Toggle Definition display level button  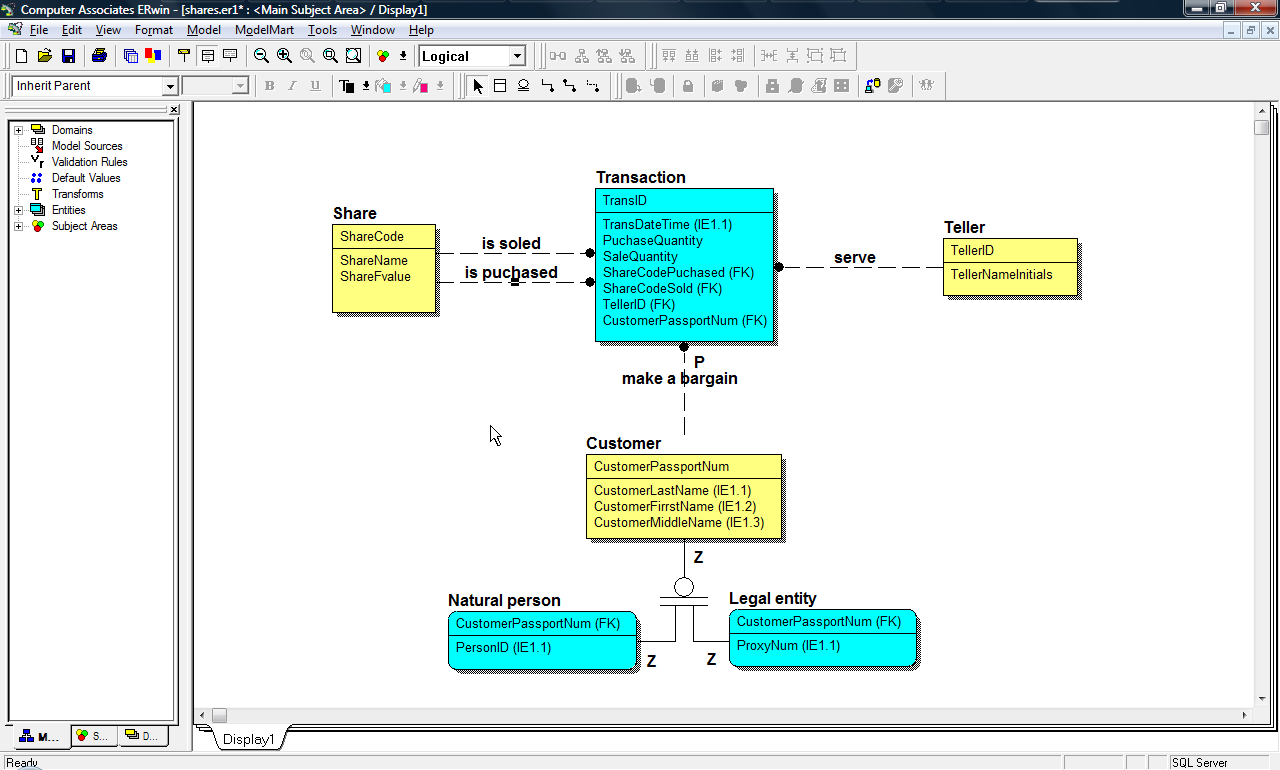pyautogui.click(x=230, y=56)
